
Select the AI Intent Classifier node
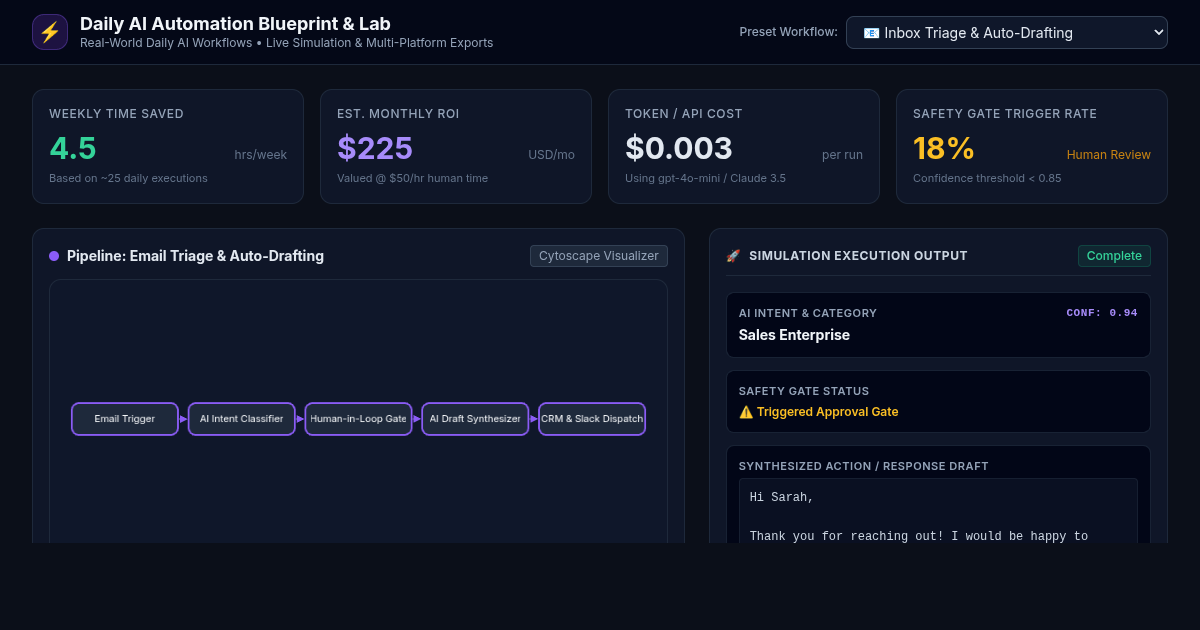click(242, 419)
